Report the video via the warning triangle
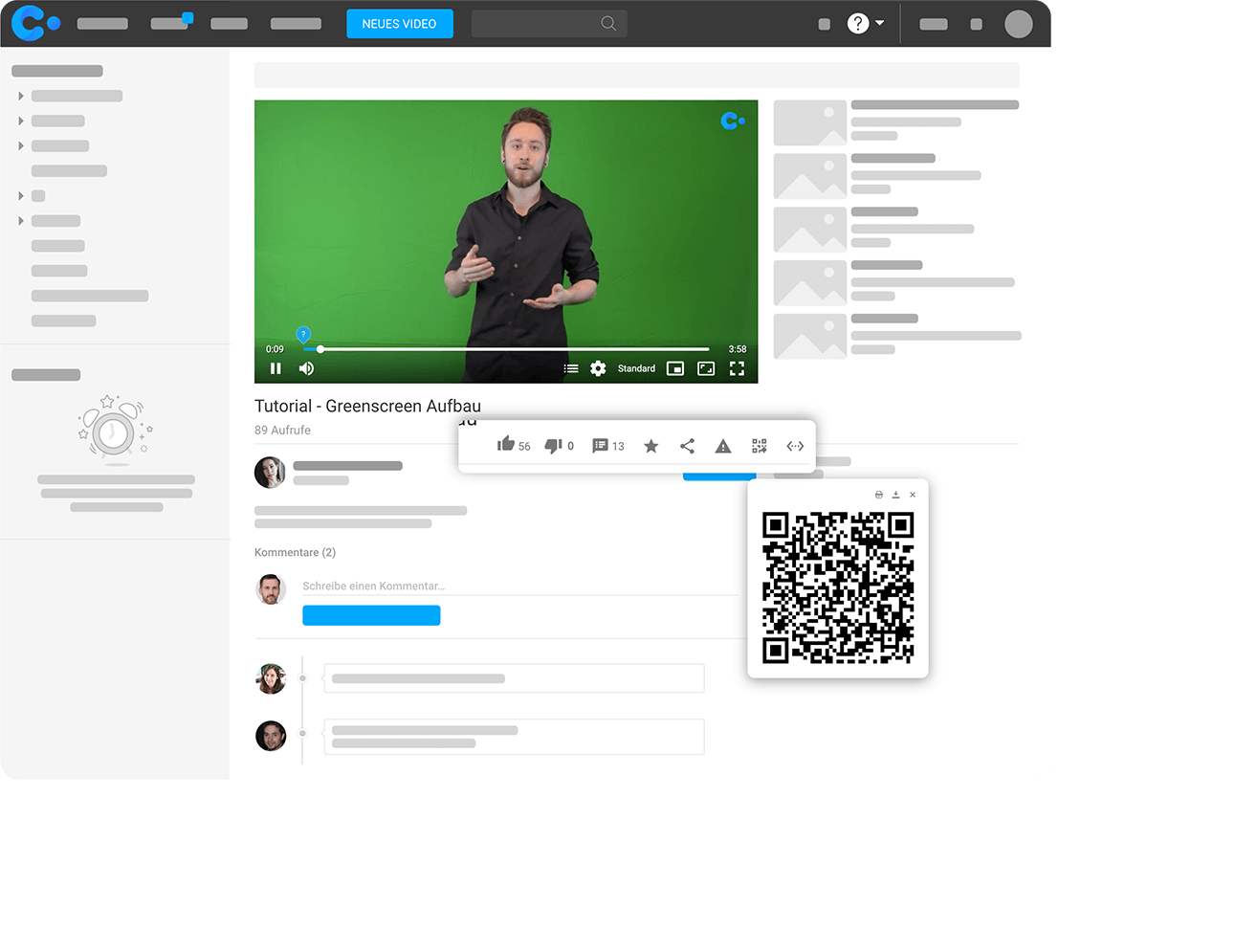Viewport: 1257px width, 952px height. [723, 446]
